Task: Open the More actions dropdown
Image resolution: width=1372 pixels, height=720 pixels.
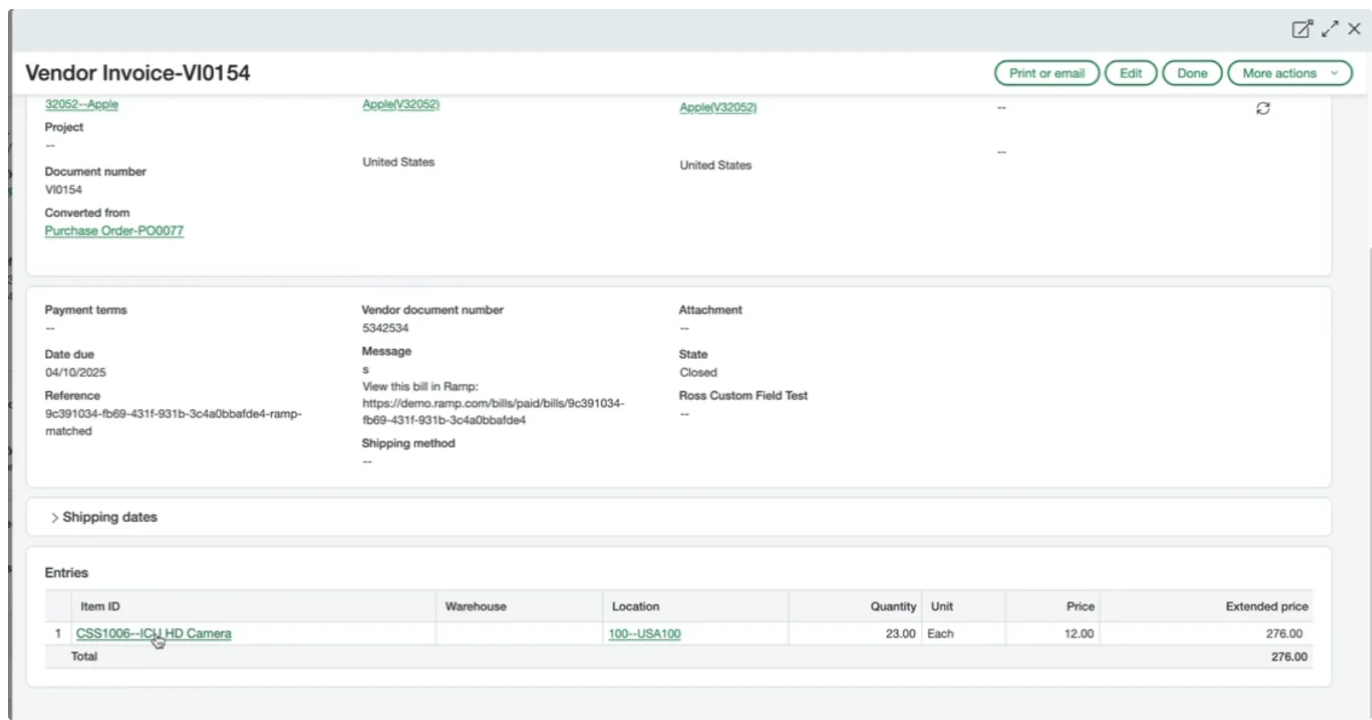Action: click(1289, 73)
